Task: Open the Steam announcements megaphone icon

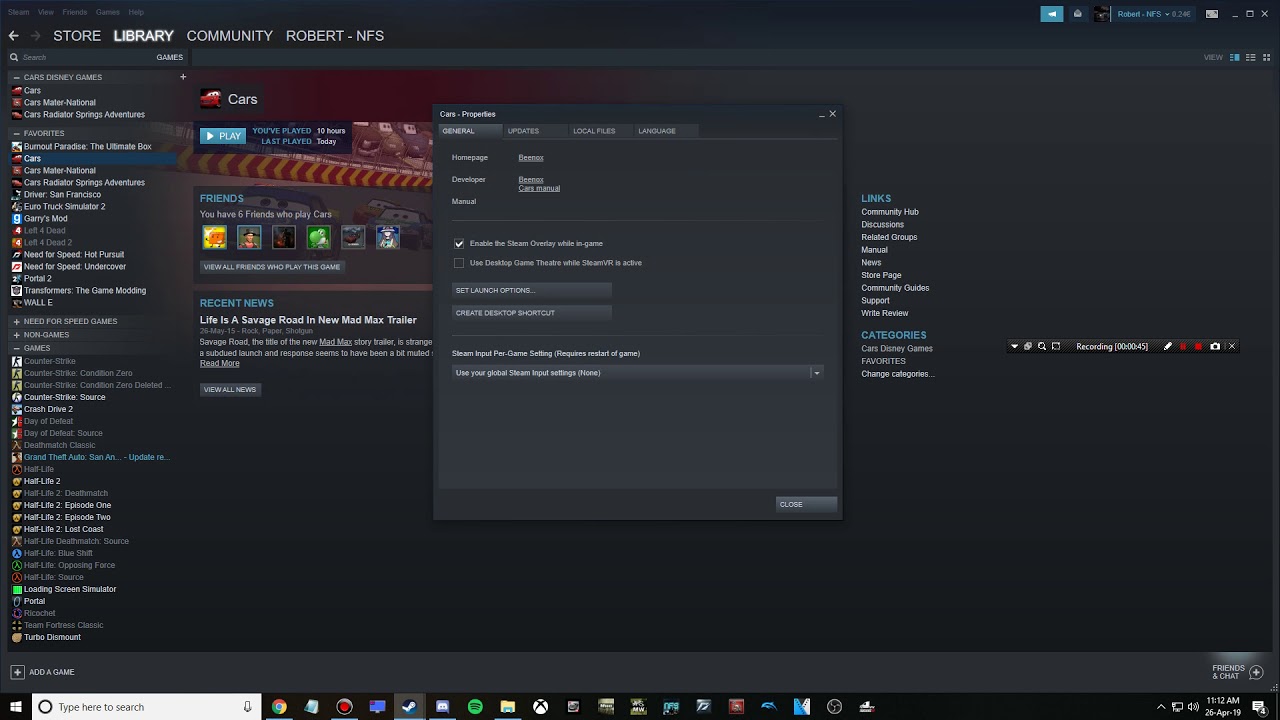Action: pyautogui.click(x=1051, y=14)
